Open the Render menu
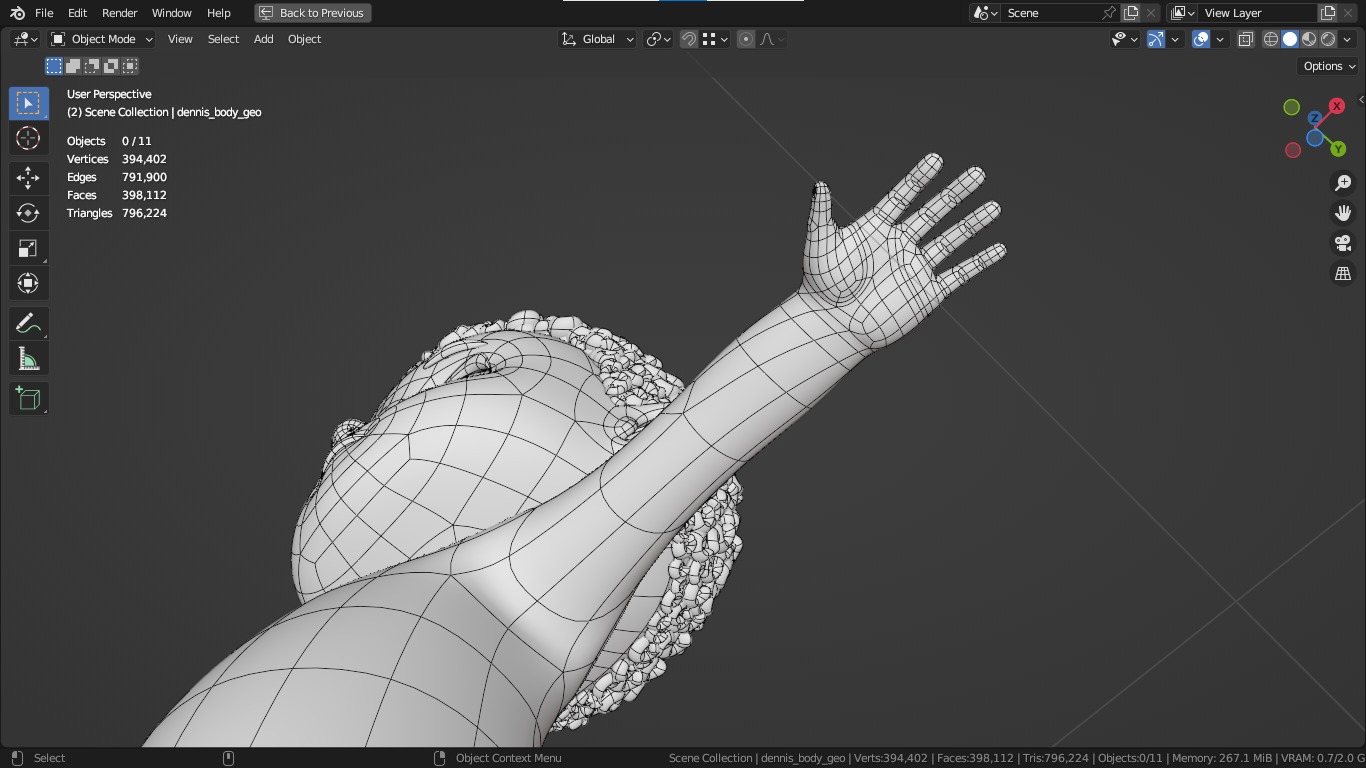 click(119, 13)
